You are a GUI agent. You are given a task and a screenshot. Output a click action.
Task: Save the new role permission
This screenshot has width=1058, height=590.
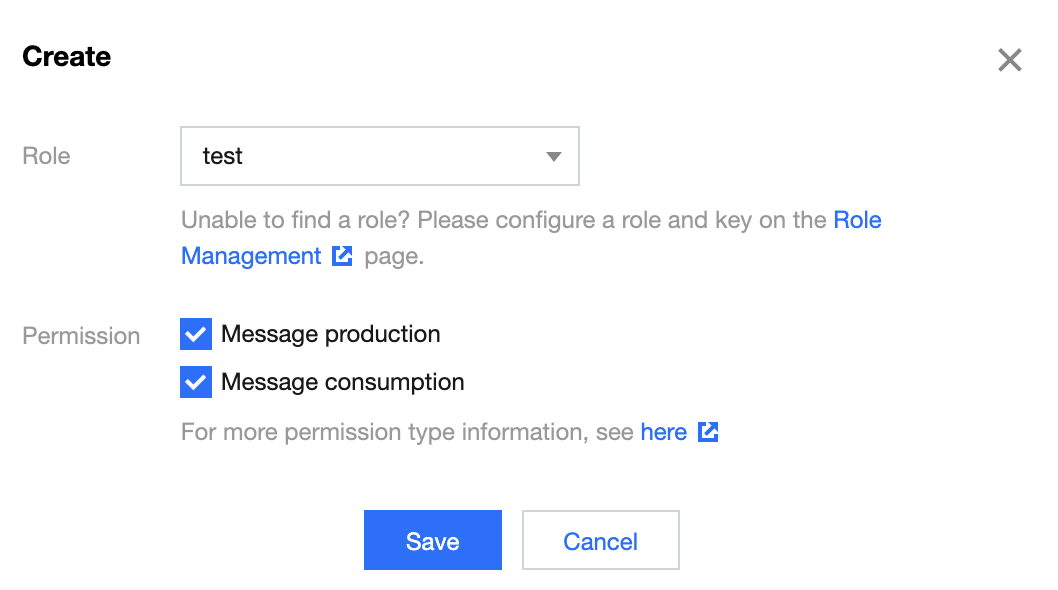tap(433, 540)
